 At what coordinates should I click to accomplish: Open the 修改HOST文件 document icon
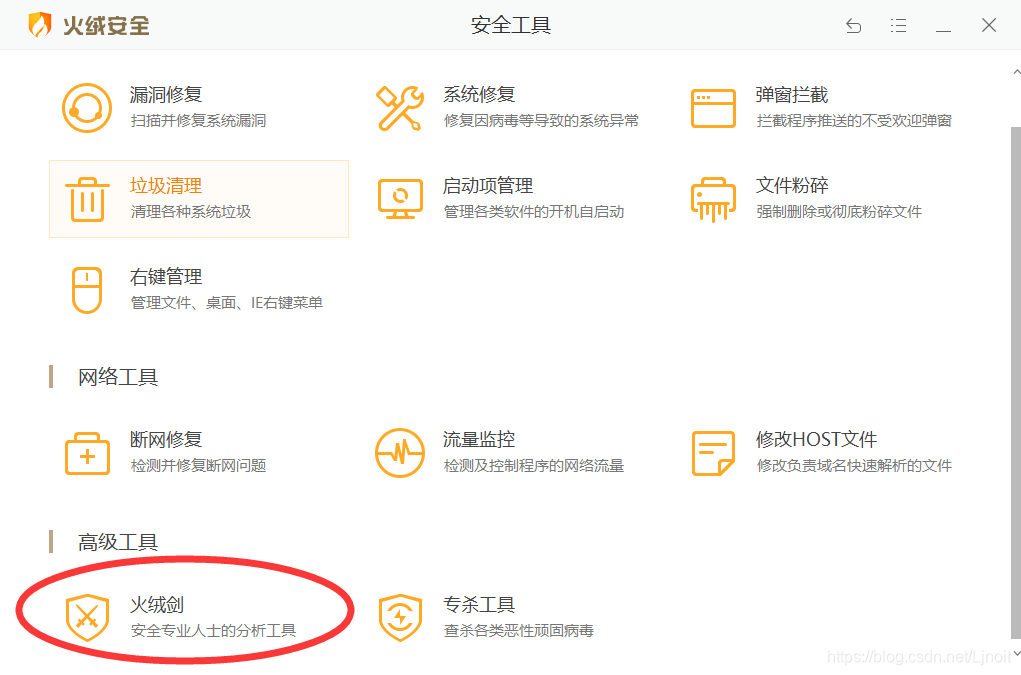[713, 453]
